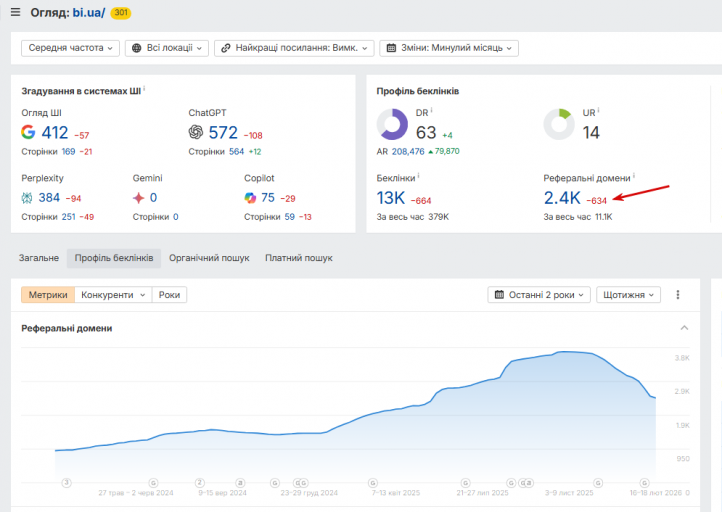Click the calendar icon in Зміни filter

pos(391,48)
